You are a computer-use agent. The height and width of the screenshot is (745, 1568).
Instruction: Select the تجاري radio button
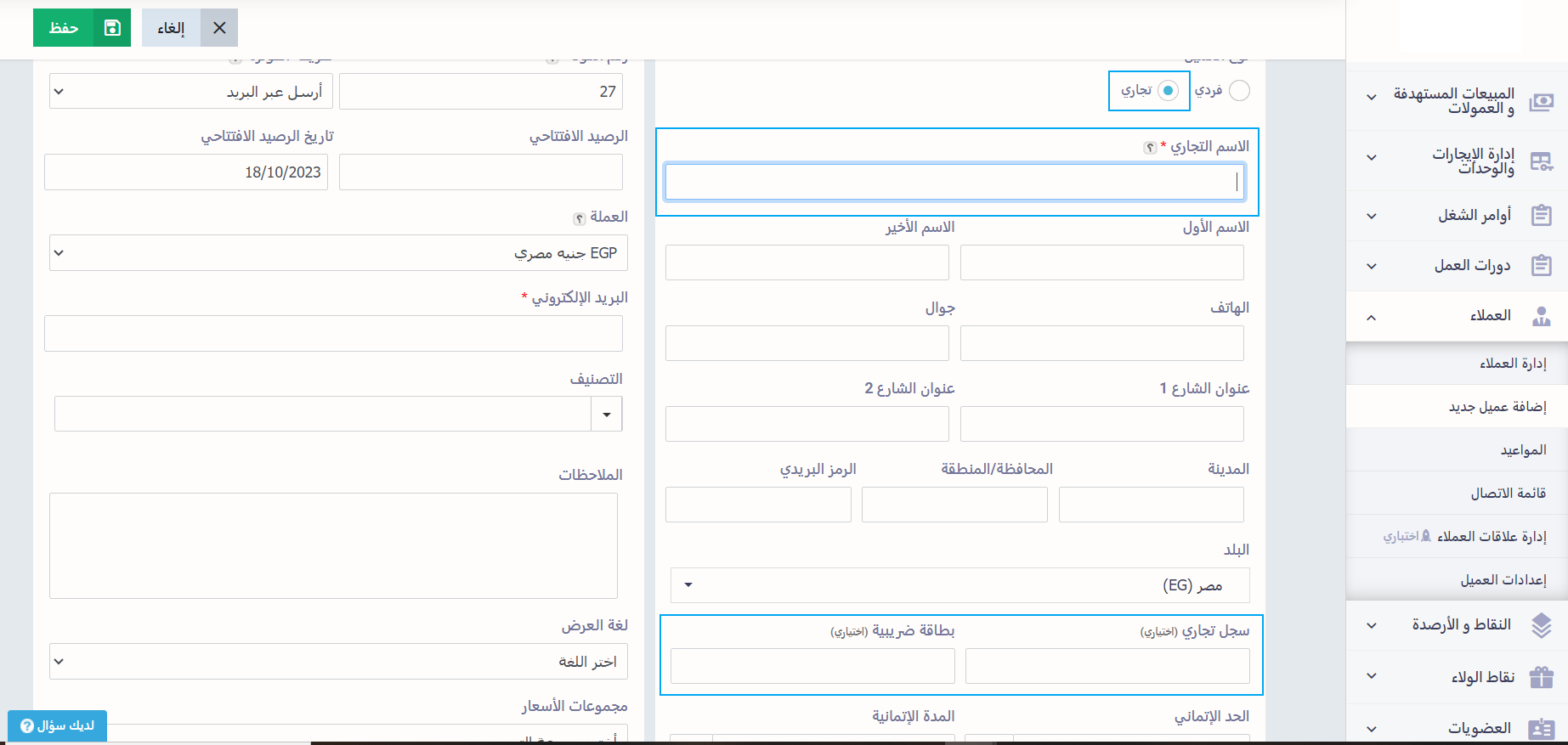click(x=1168, y=91)
